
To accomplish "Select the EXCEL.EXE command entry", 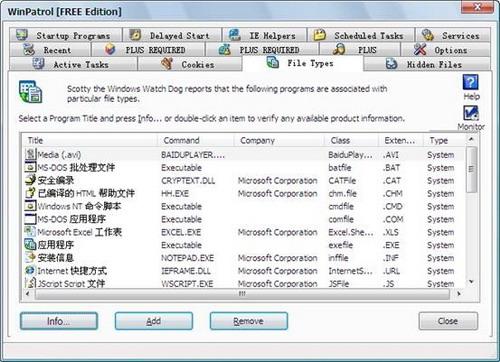I will click(x=181, y=232).
